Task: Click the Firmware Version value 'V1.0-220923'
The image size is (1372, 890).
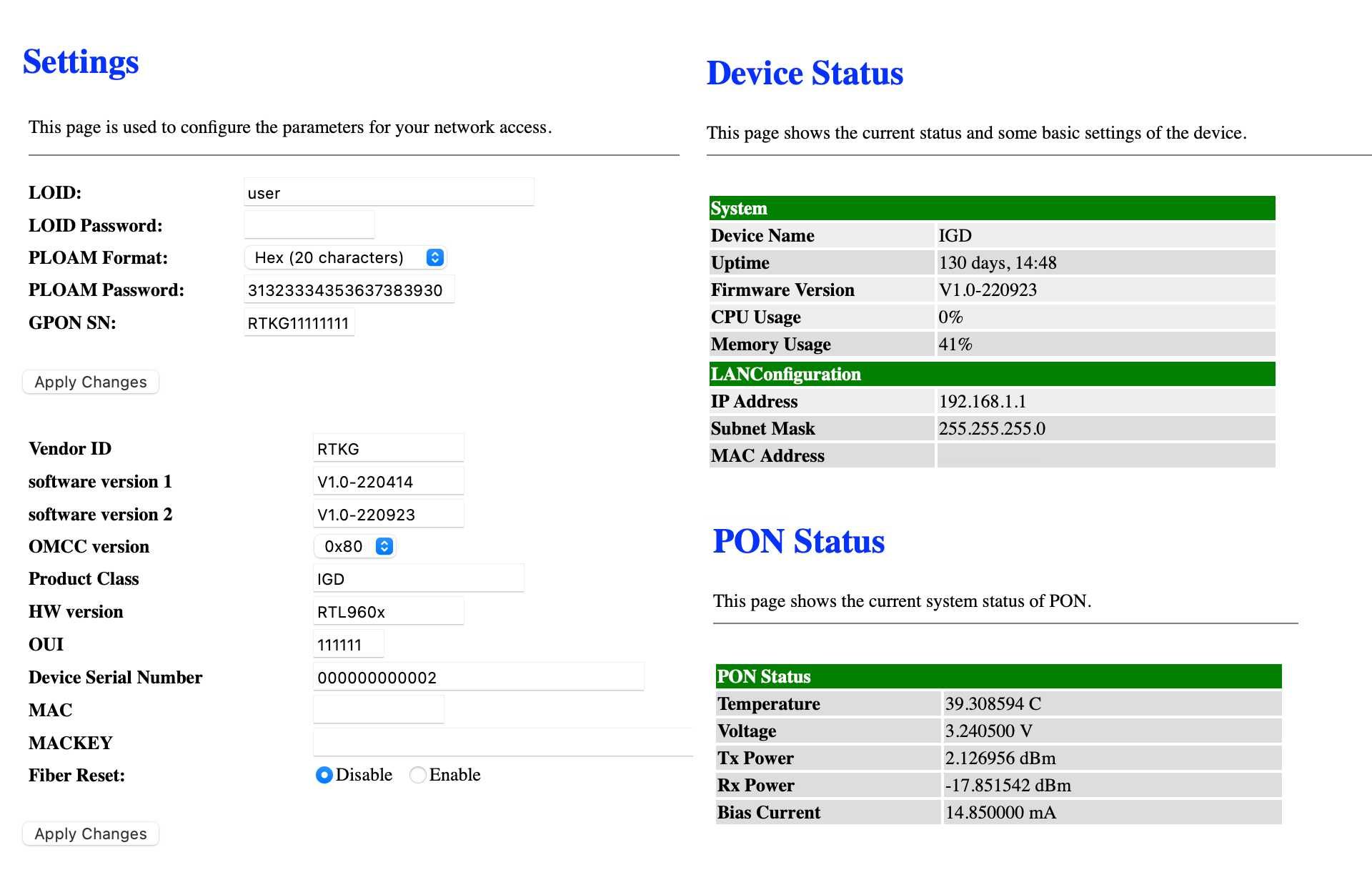Action: pos(988,290)
